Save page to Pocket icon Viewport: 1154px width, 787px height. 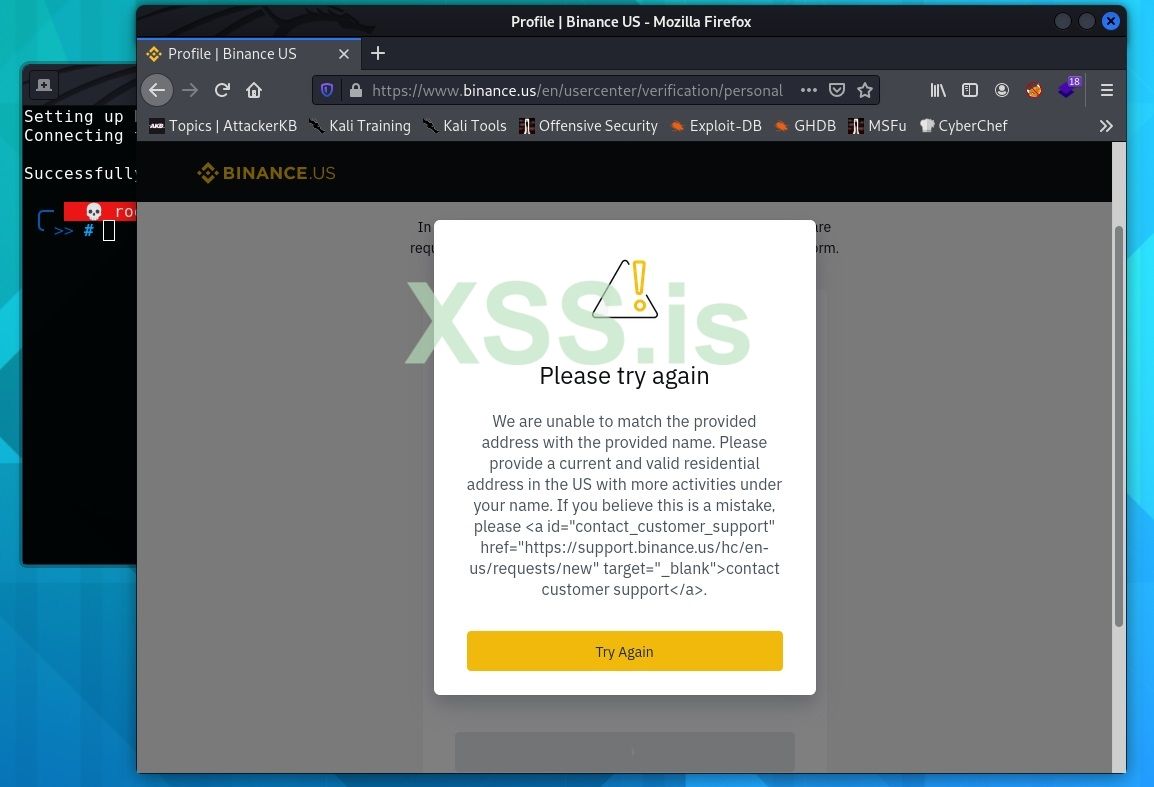pyautogui.click(x=837, y=90)
